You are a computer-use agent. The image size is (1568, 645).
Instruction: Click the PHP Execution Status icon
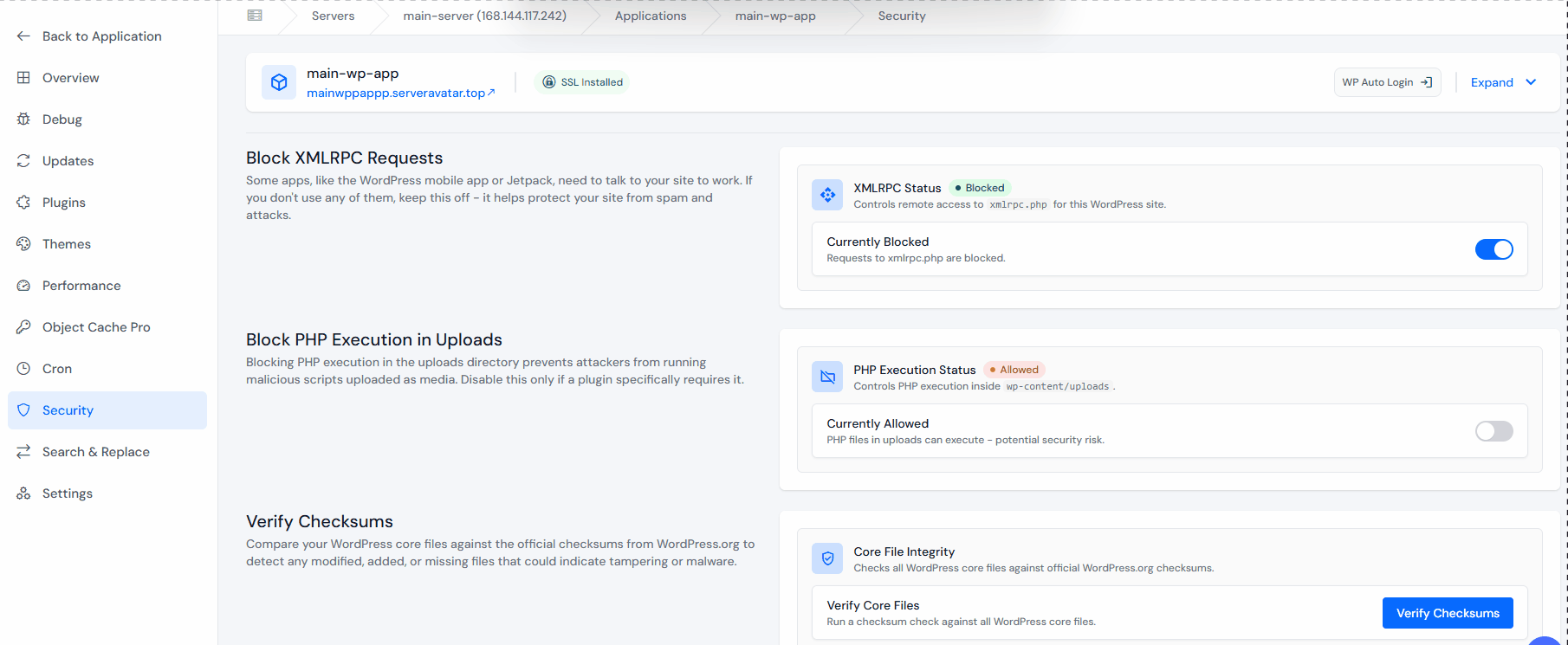tap(827, 377)
